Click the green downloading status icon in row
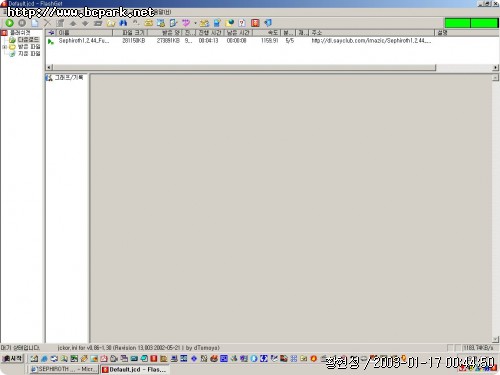Viewport: 500px width, 375px height. 51,42
